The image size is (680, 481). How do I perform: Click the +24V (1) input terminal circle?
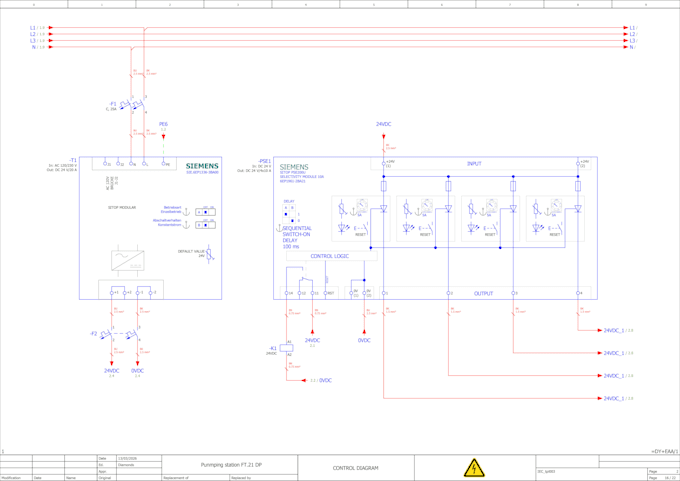pos(384,164)
